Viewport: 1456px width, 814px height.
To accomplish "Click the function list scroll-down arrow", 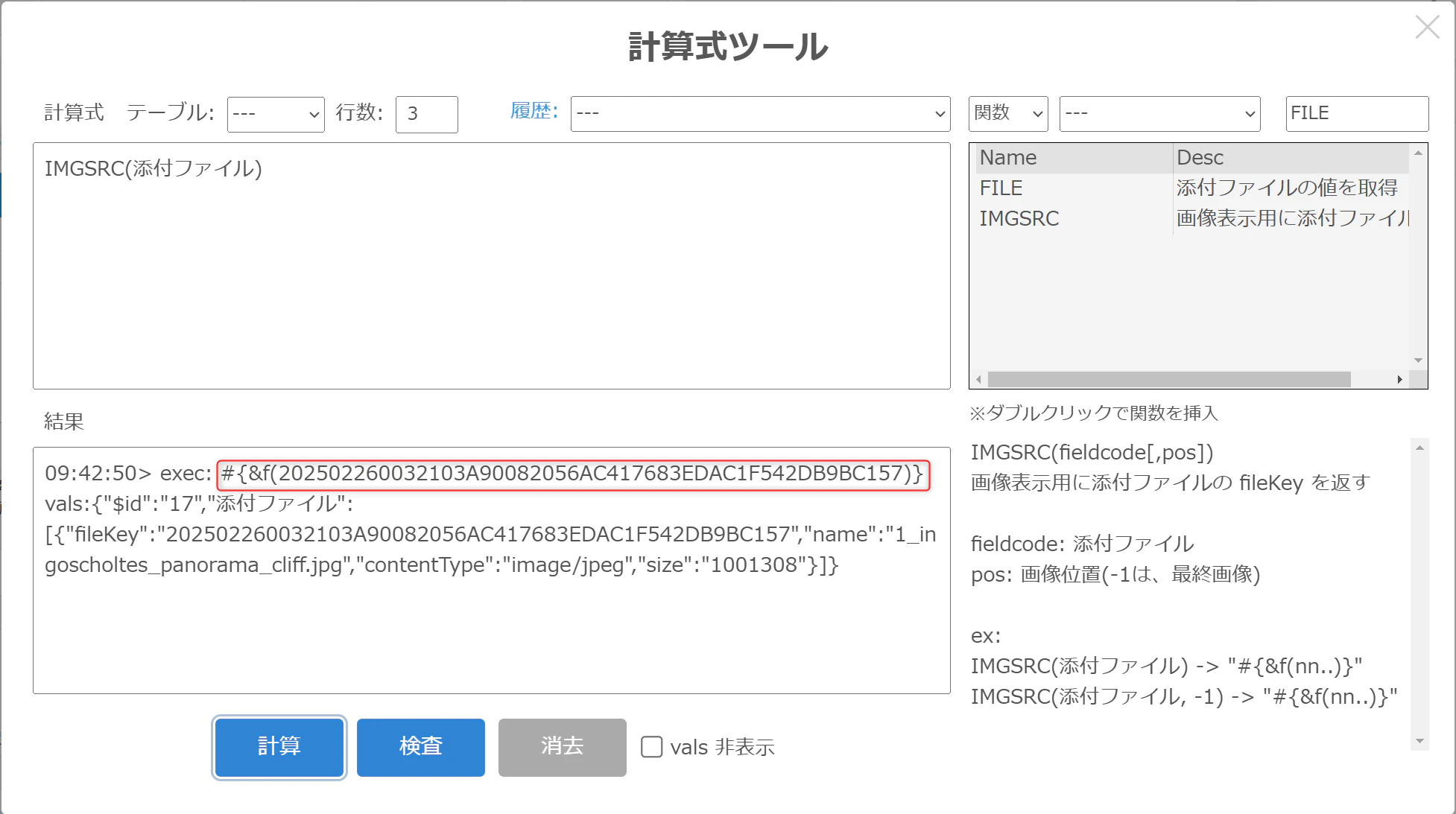I will pyautogui.click(x=1419, y=360).
